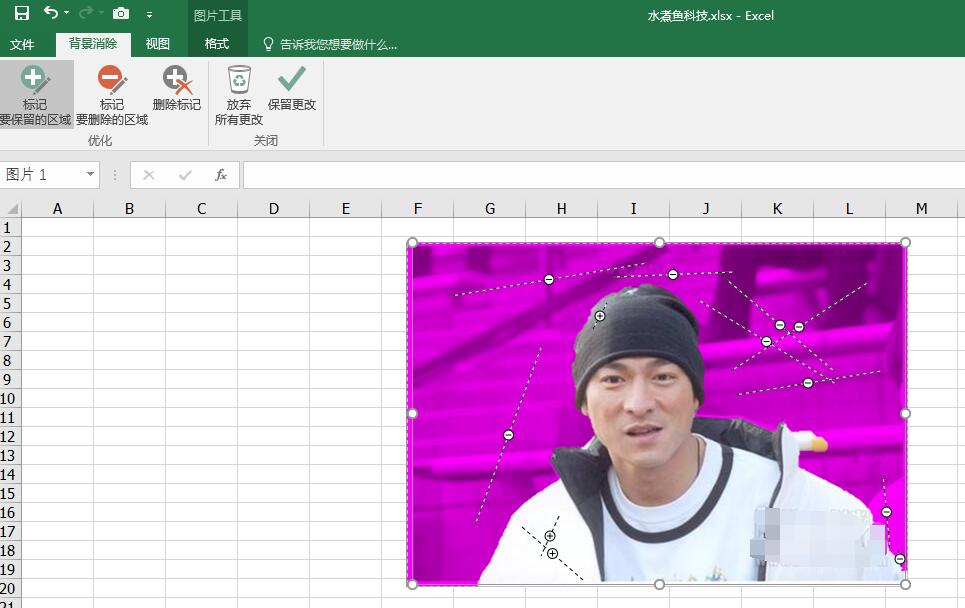Open the 文件 menu
The height and width of the screenshot is (608, 965).
(23, 44)
